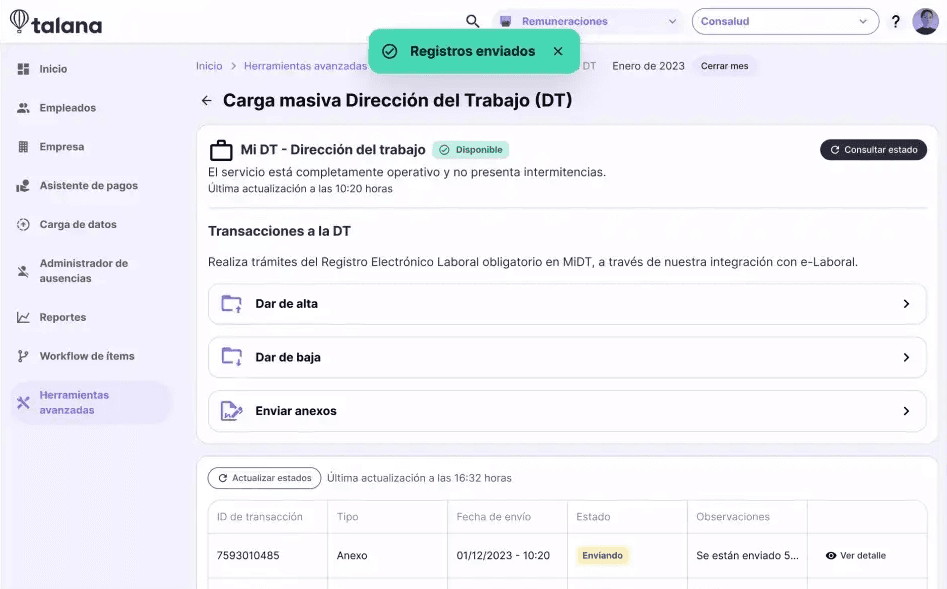Open the Empresa section icon
The image size is (947, 589).
[22, 146]
